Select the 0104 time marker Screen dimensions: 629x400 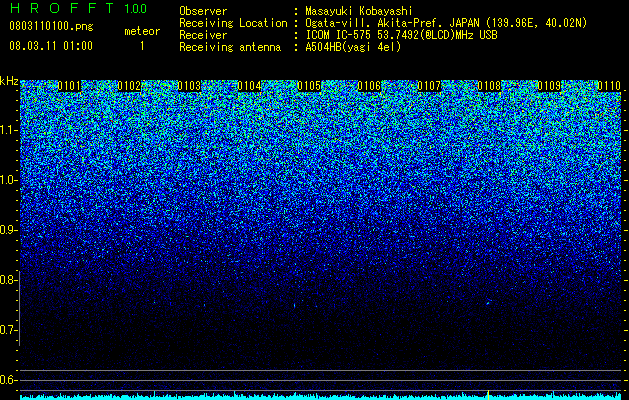[249, 86]
